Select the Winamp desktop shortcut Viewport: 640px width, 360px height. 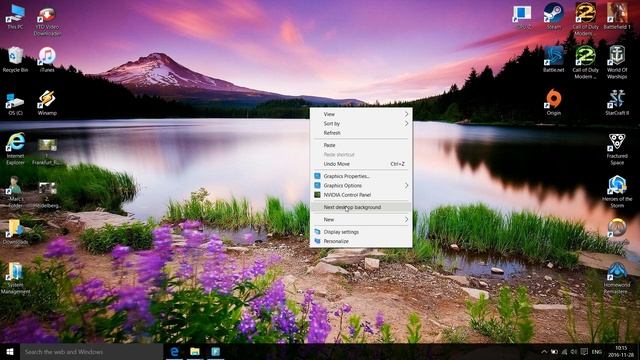pos(47,103)
